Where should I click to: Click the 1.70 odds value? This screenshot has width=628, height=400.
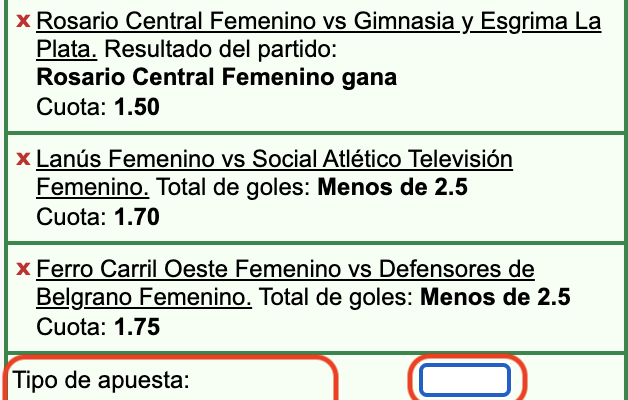[x=138, y=215]
